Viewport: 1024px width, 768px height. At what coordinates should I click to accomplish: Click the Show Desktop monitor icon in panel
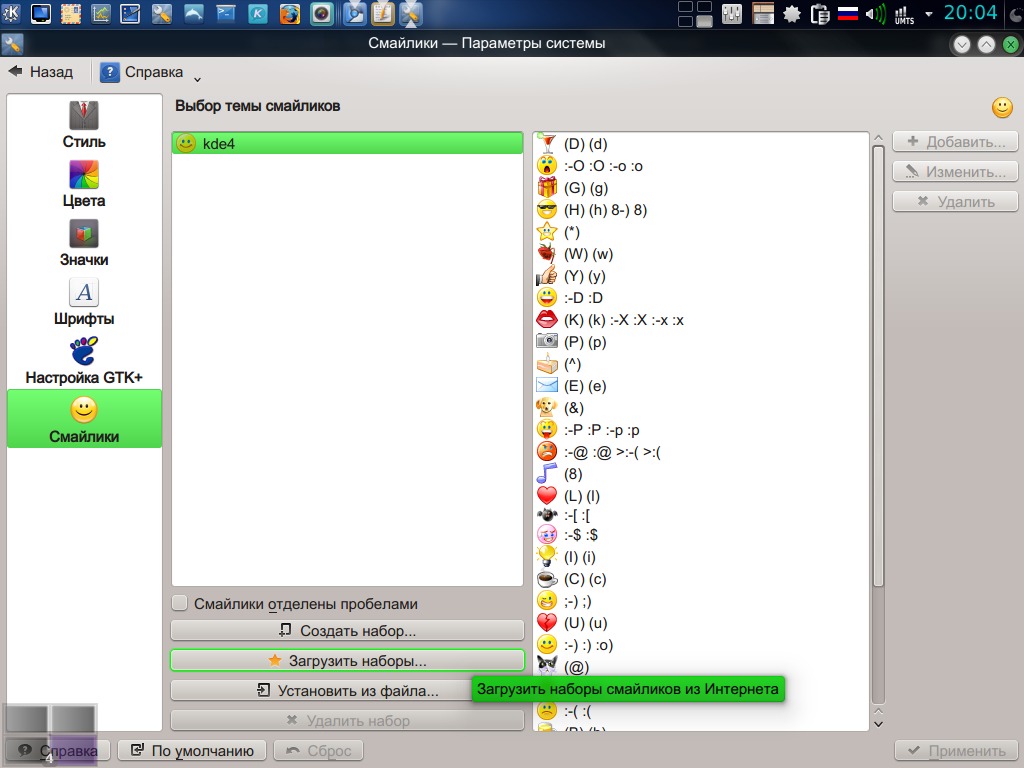[x=40, y=13]
